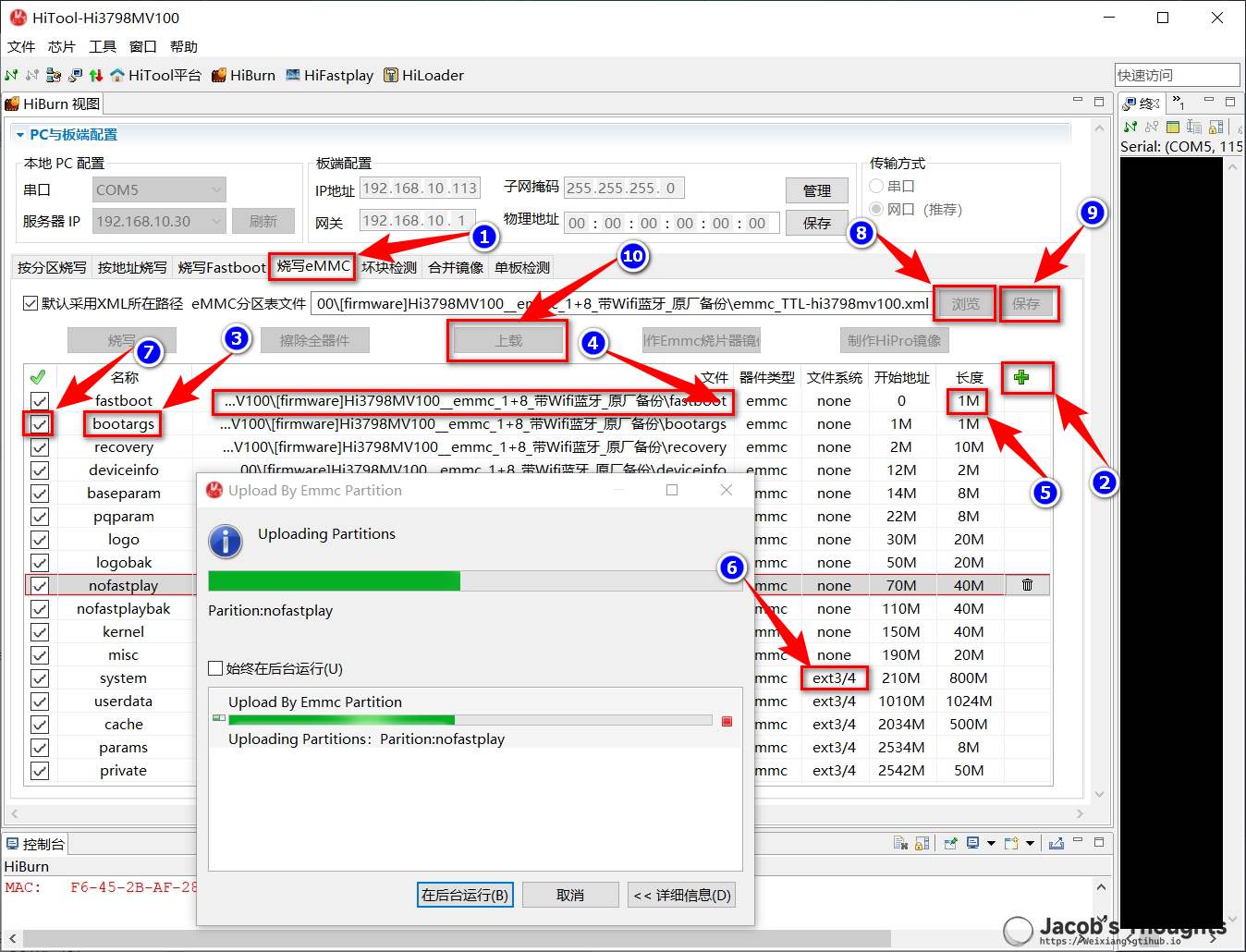1246x952 pixels.
Task: Open the HiBurn tool from toolbar
Action: click(x=243, y=76)
